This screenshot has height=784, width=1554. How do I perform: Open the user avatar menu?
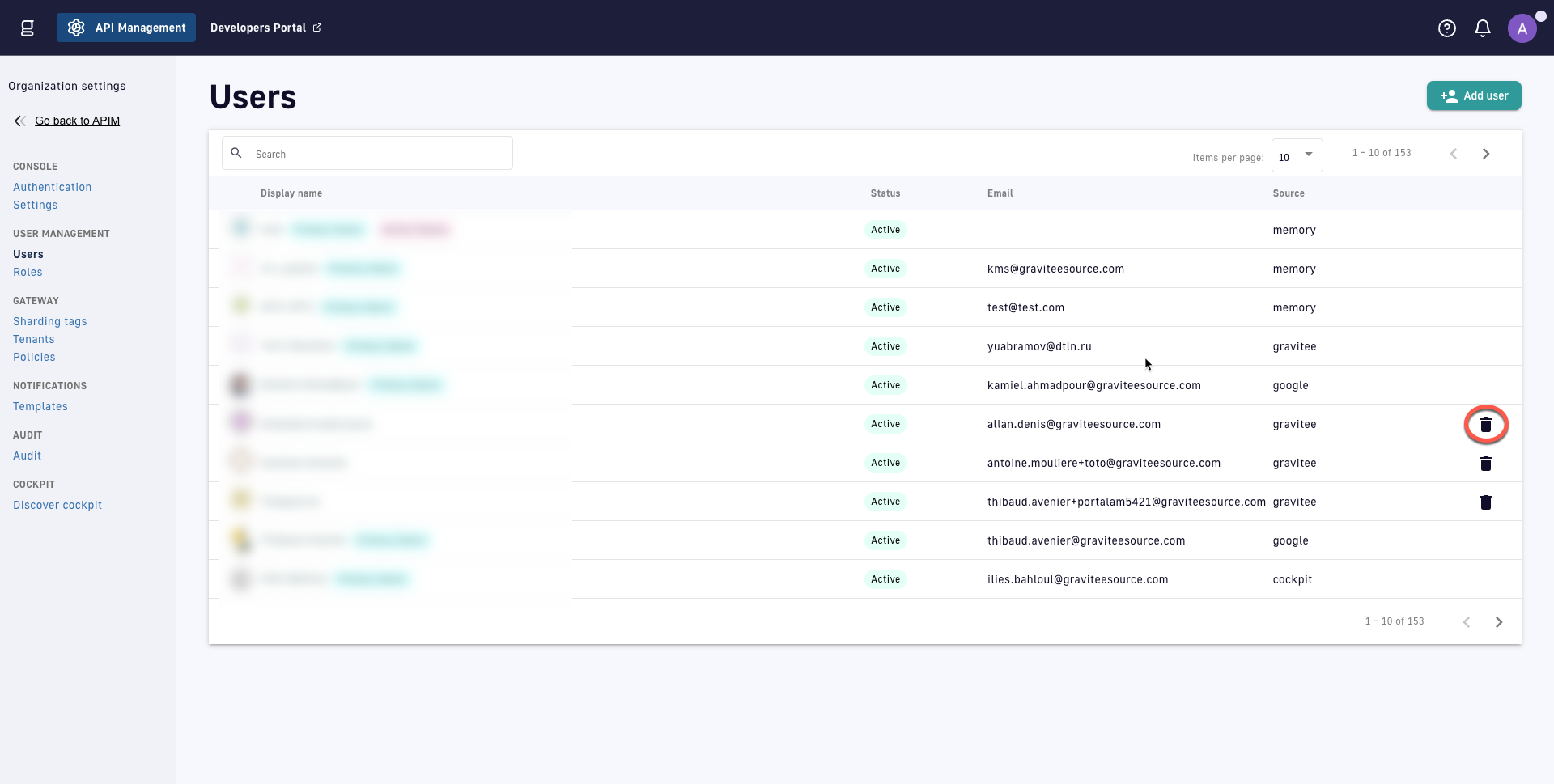[1522, 28]
